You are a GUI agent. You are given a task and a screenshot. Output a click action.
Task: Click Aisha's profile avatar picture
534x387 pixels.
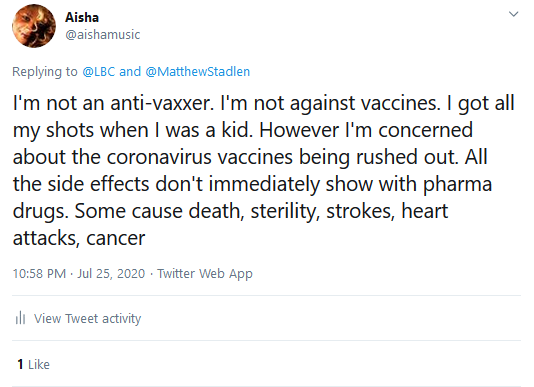coord(34,26)
